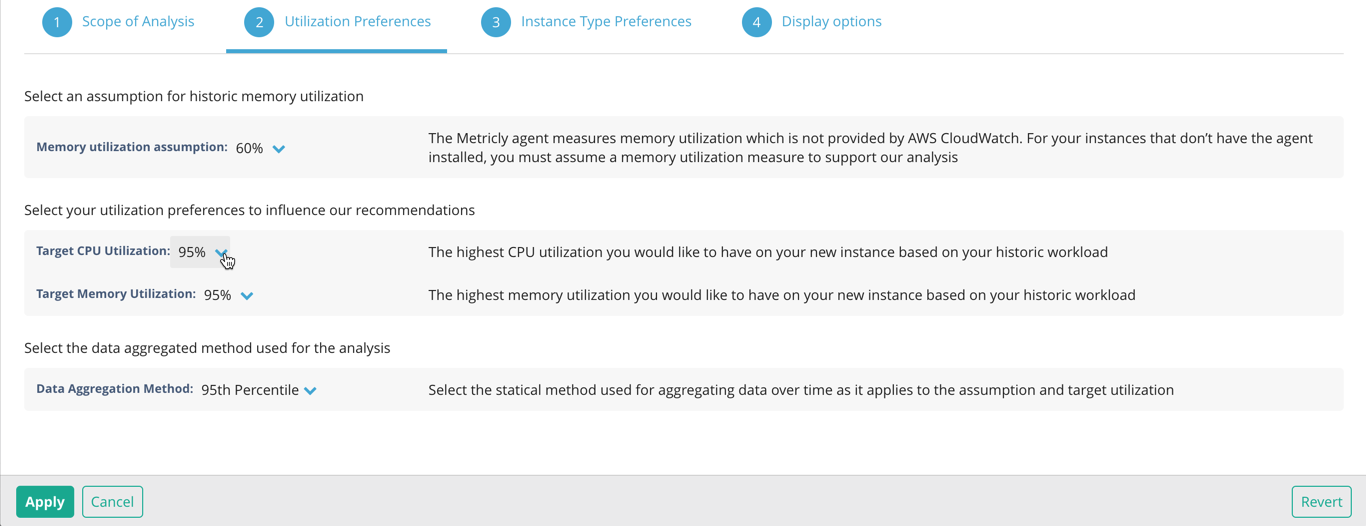Image resolution: width=1366 pixels, height=526 pixels.
Task: Click the 95% Target Memory value
Action: point(217,295)
